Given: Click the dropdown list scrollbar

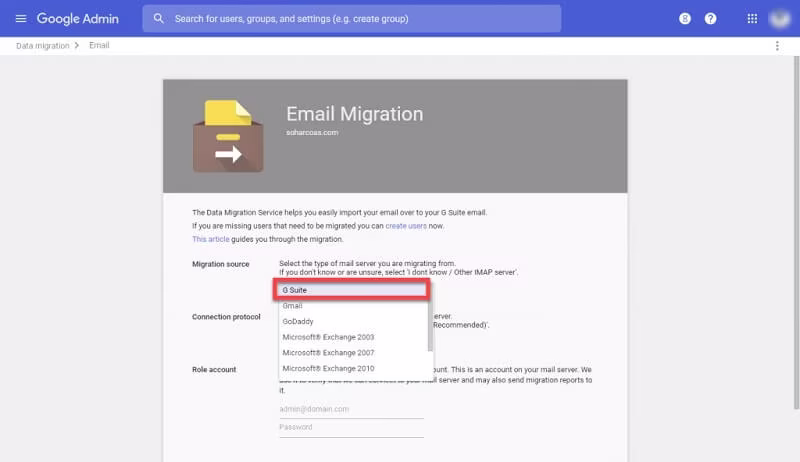Looking at the screenshot, I should click(430, 326).
